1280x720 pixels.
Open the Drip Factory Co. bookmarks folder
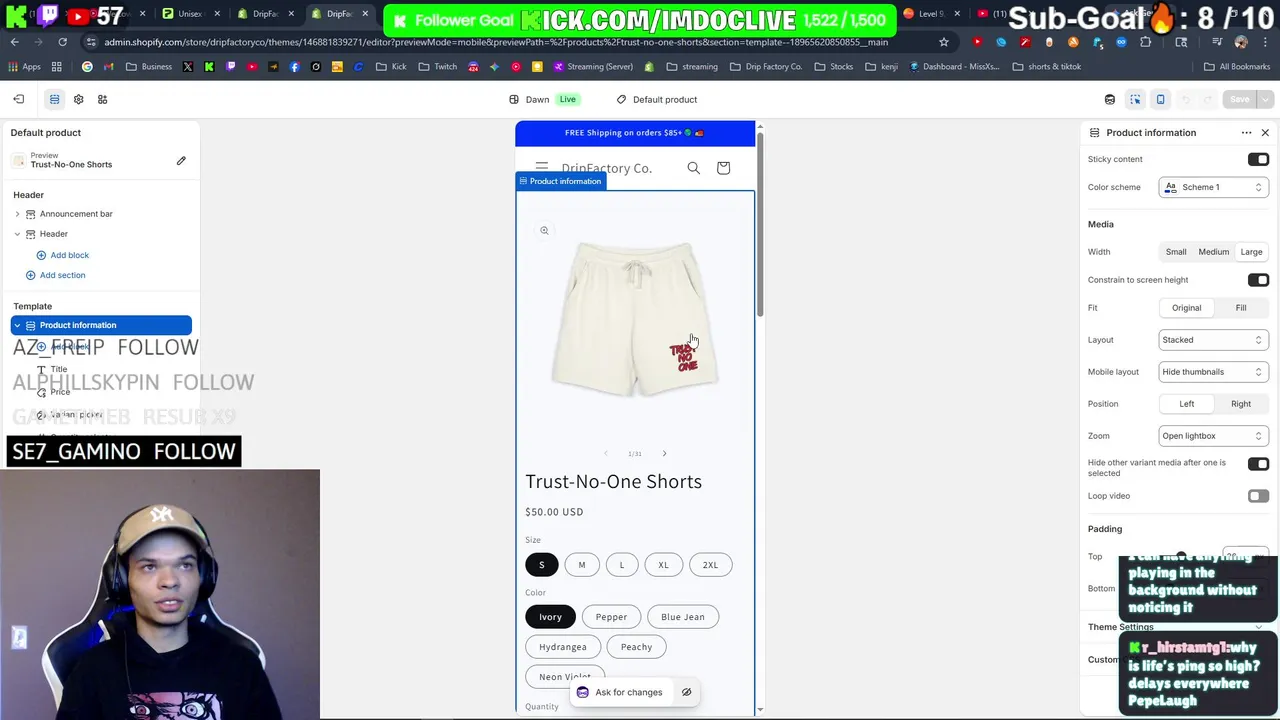tap(766, 66)
